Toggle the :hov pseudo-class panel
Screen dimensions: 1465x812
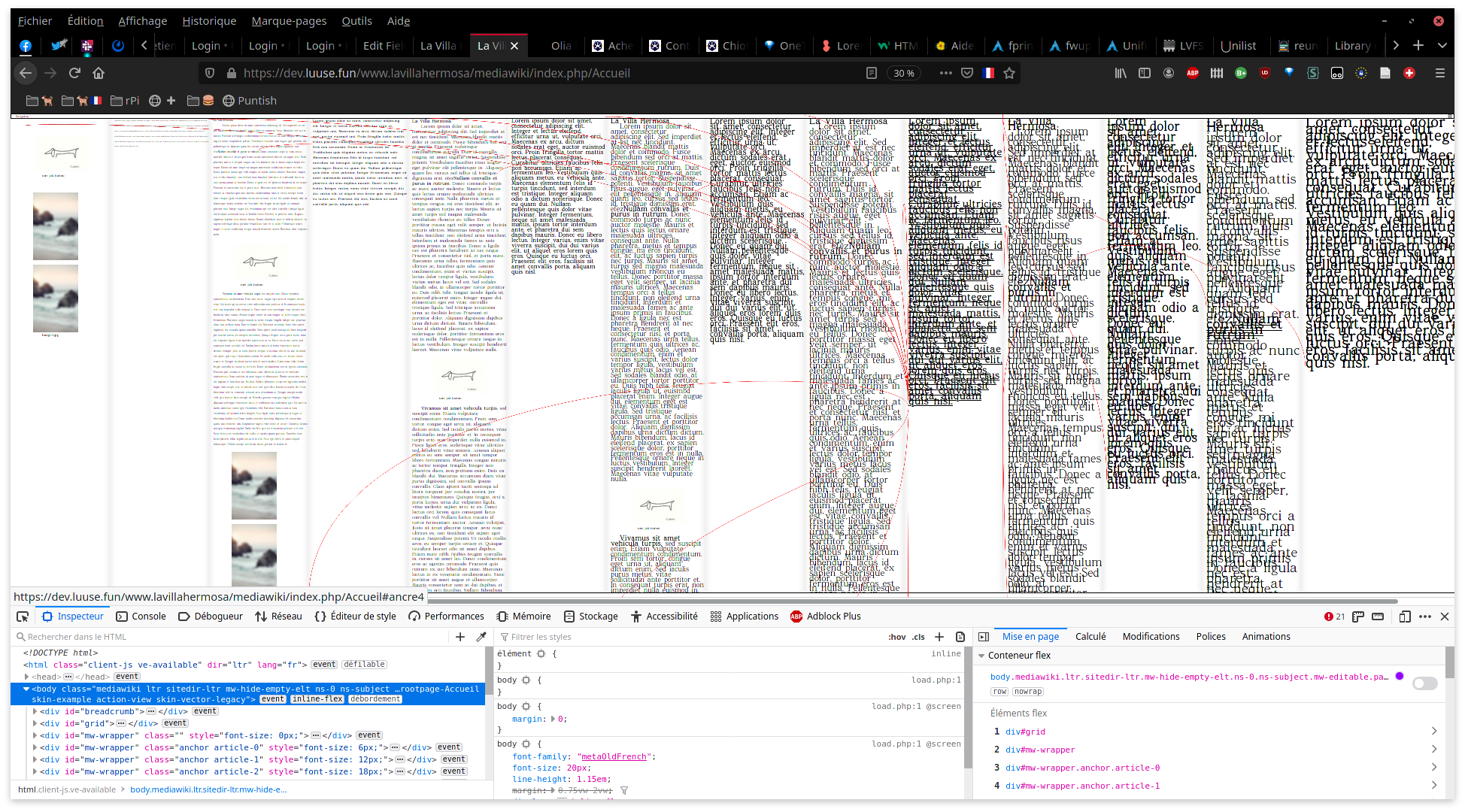tap(896, 637)
